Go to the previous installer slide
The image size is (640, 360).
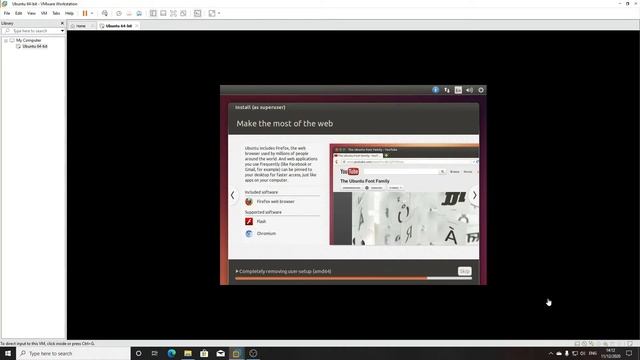[x=233, y=195]
